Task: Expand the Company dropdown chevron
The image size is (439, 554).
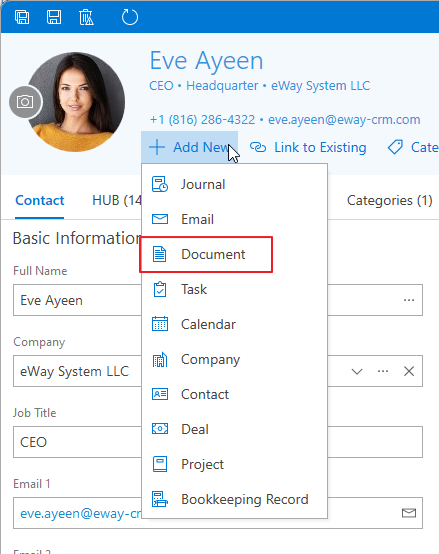Action: (357, 371)
